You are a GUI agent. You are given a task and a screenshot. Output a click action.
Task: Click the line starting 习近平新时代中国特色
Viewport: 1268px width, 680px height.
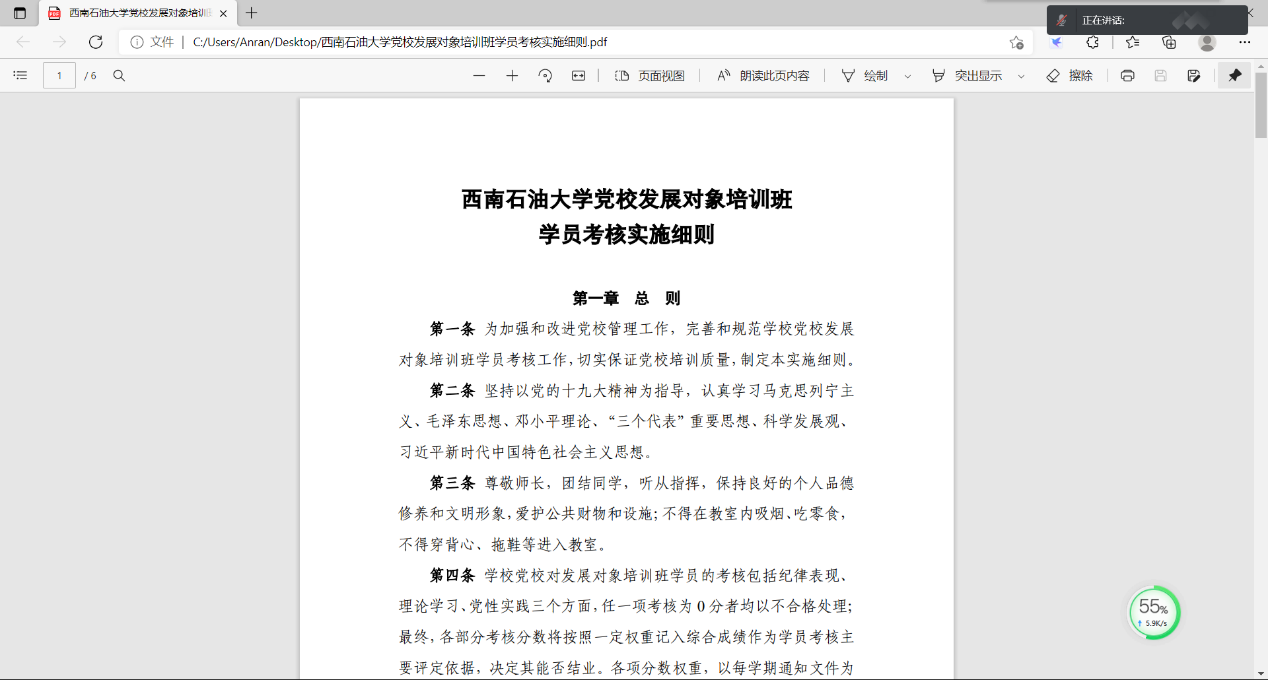click(x=526, y=452)
